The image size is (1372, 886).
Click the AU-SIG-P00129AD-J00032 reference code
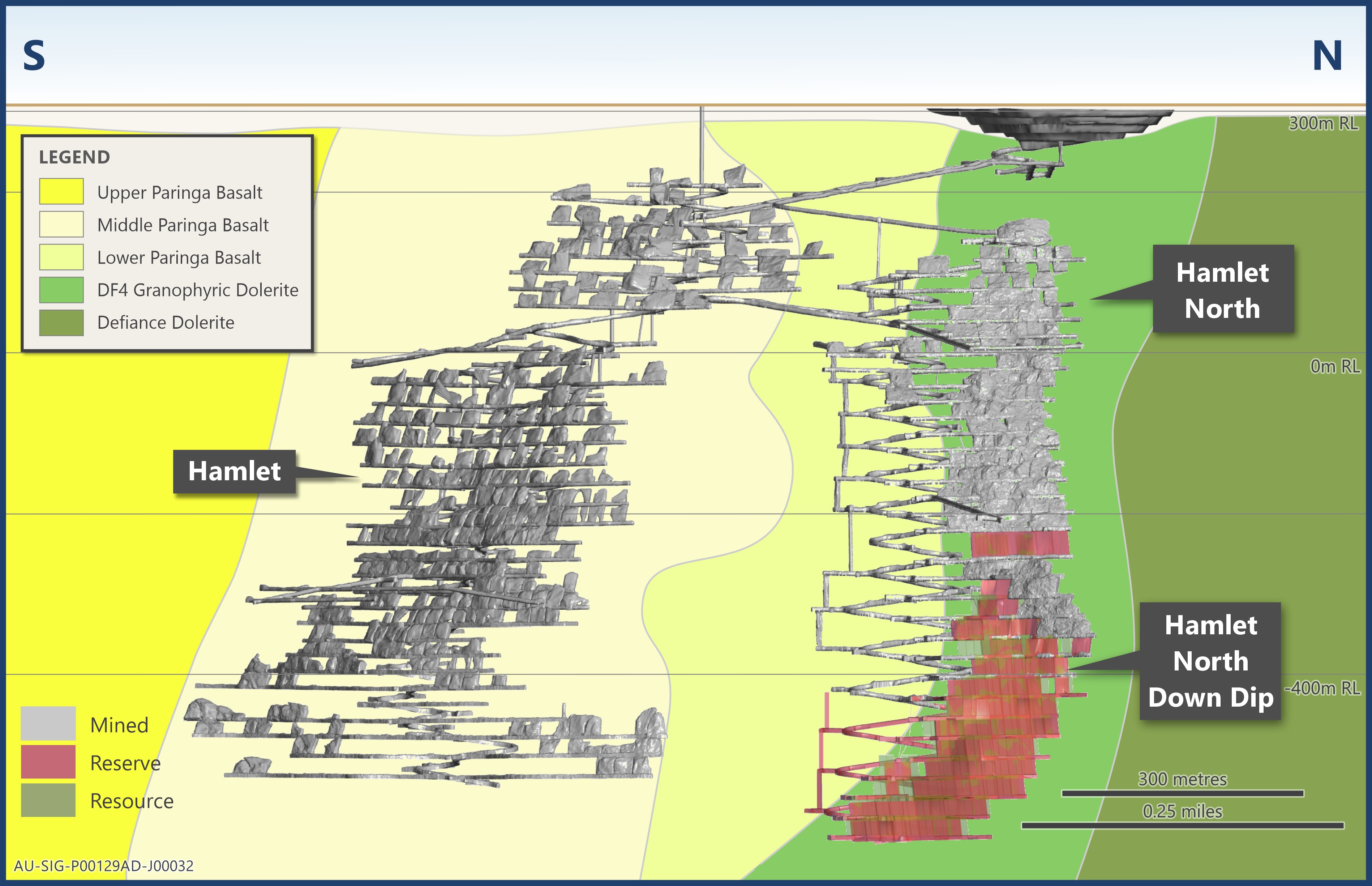tap(103, 866)
